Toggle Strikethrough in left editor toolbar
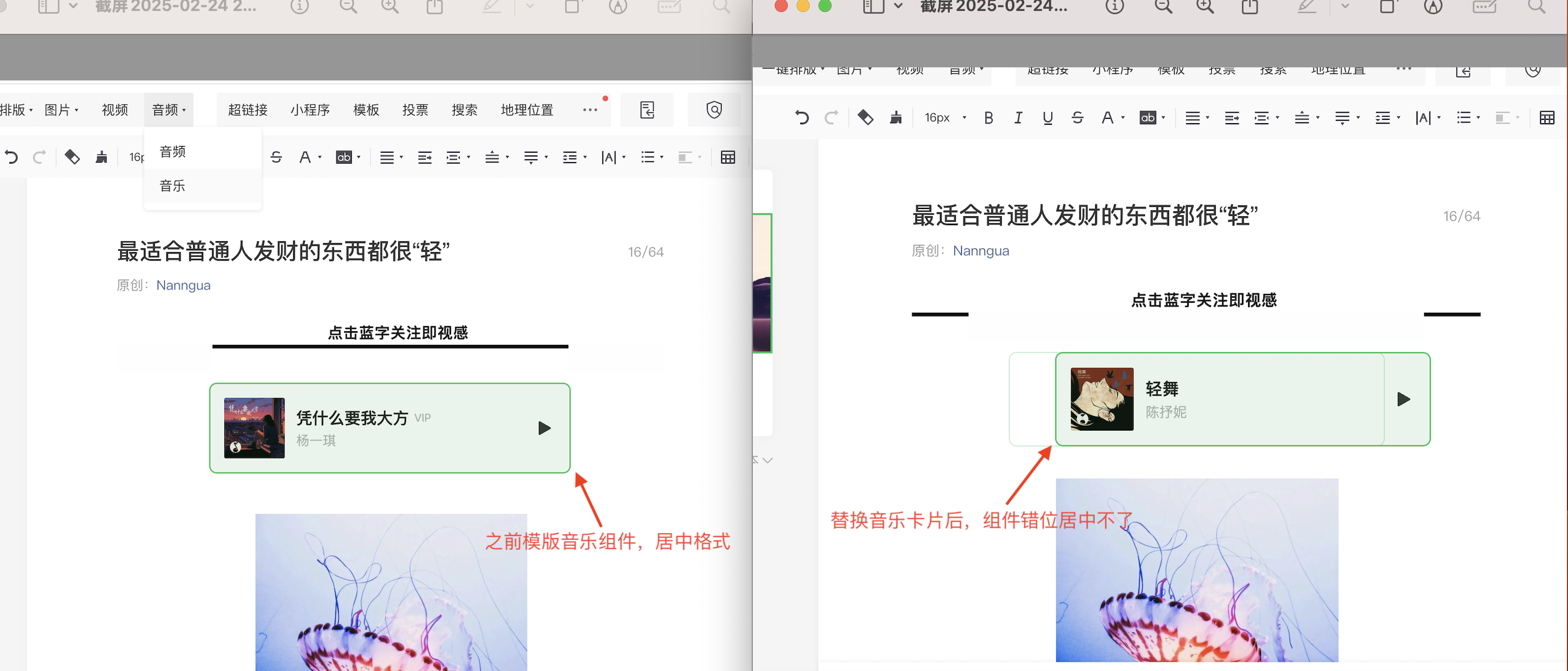This screenshot has width=1568, height=671. (x=276, y=158)
